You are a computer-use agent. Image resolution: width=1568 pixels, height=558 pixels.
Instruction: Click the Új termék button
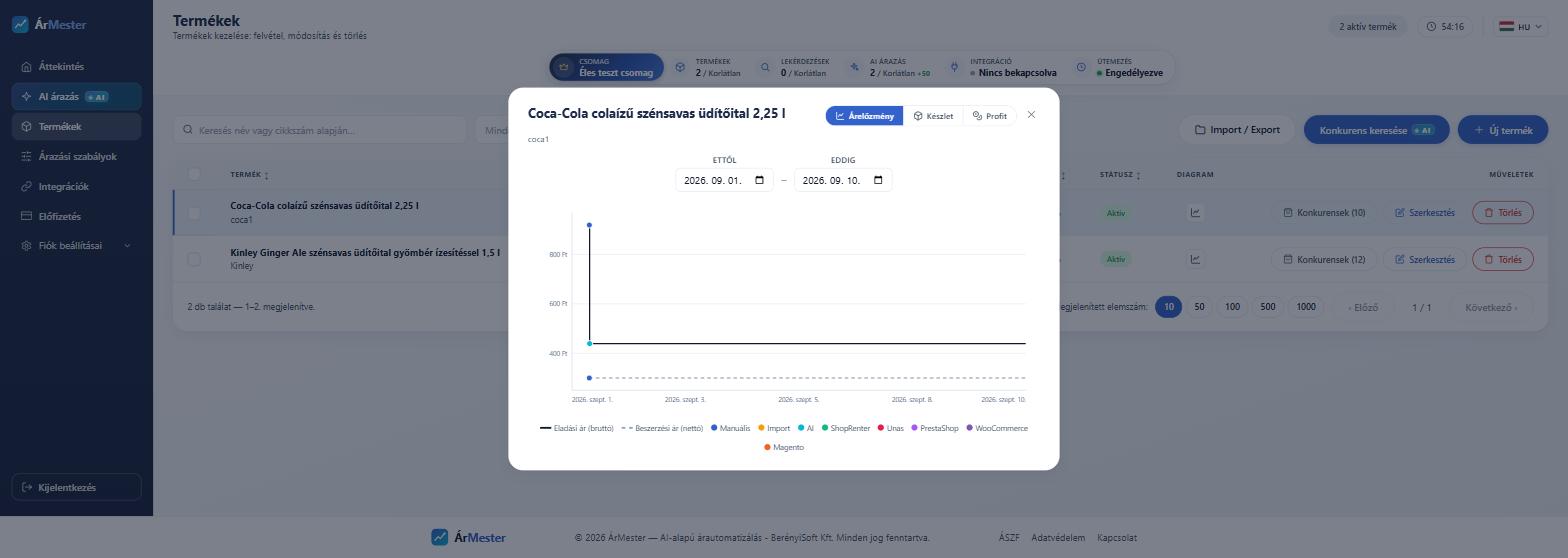click(x=1503, y=130)
